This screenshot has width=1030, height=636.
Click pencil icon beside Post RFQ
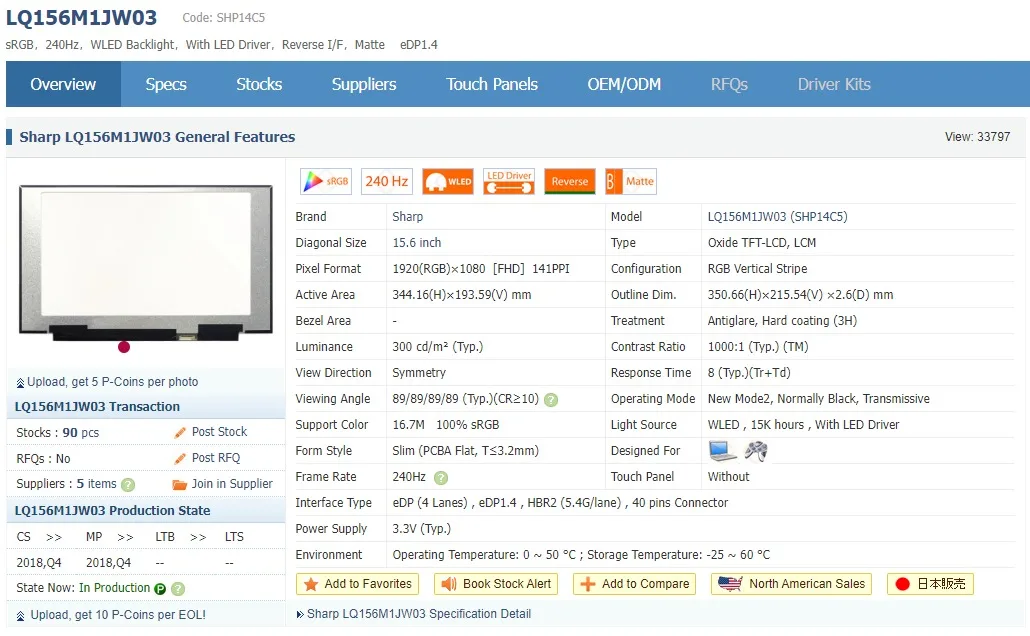180,459
